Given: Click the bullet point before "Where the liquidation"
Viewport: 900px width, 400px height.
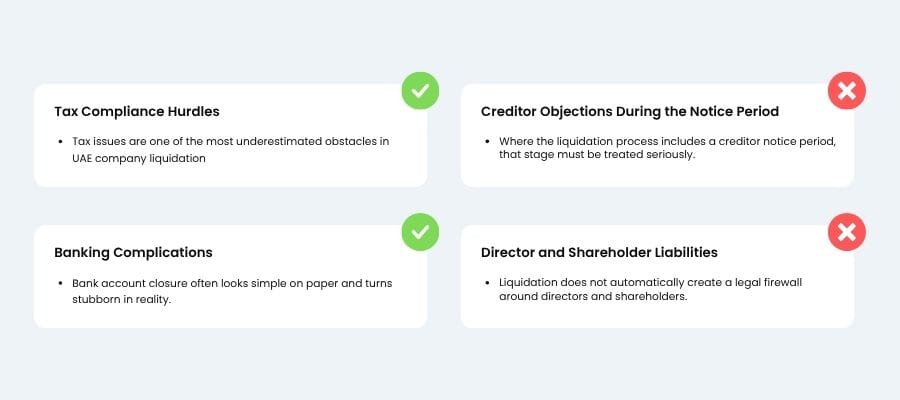Looking at the screenshot, I should coord(488,142).
